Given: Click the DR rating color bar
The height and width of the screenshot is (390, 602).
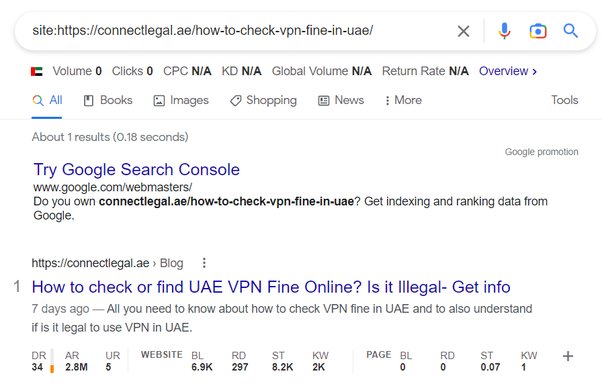Looking at the screenshot, I should point(52,360).
